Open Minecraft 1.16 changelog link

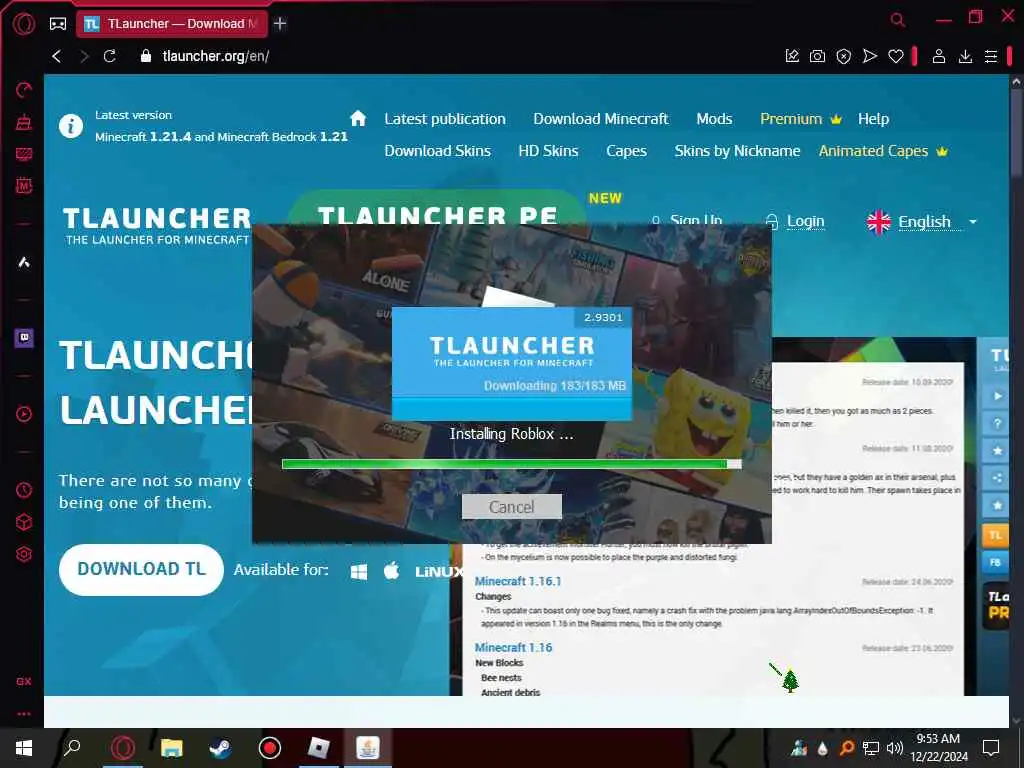pos(513,647)
